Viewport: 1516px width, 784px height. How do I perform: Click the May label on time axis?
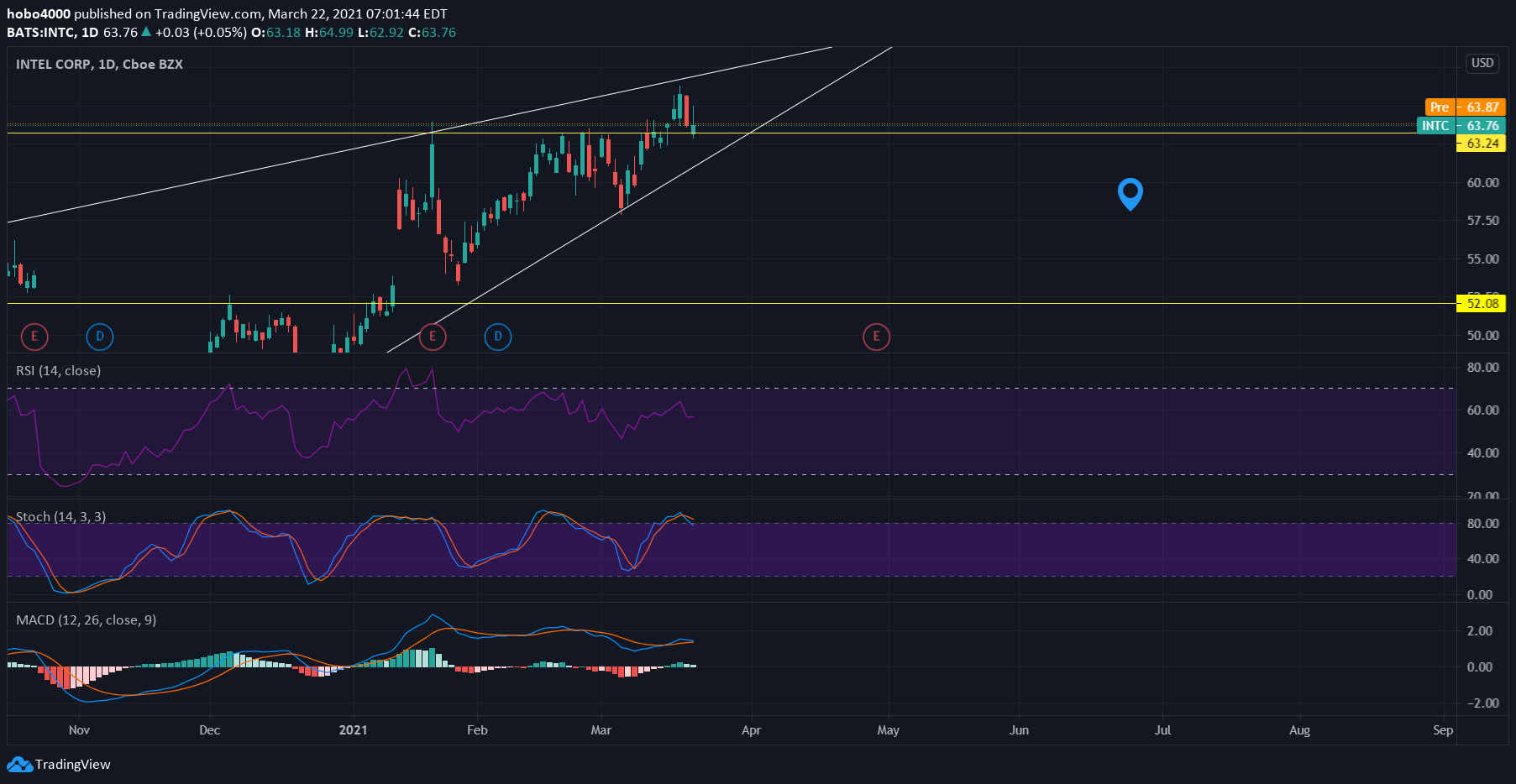tap(889, 730)
